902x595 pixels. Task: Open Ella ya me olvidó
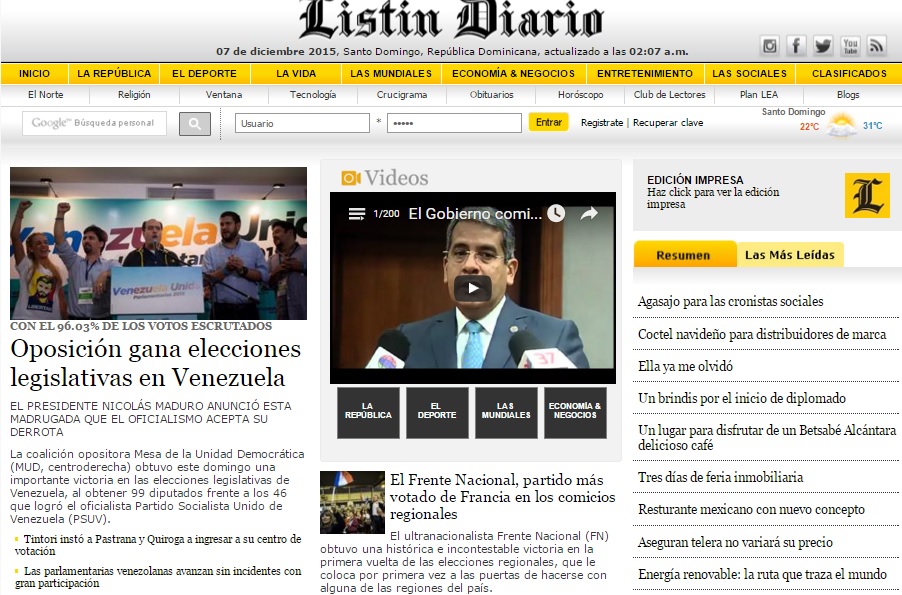pos(685,367)
